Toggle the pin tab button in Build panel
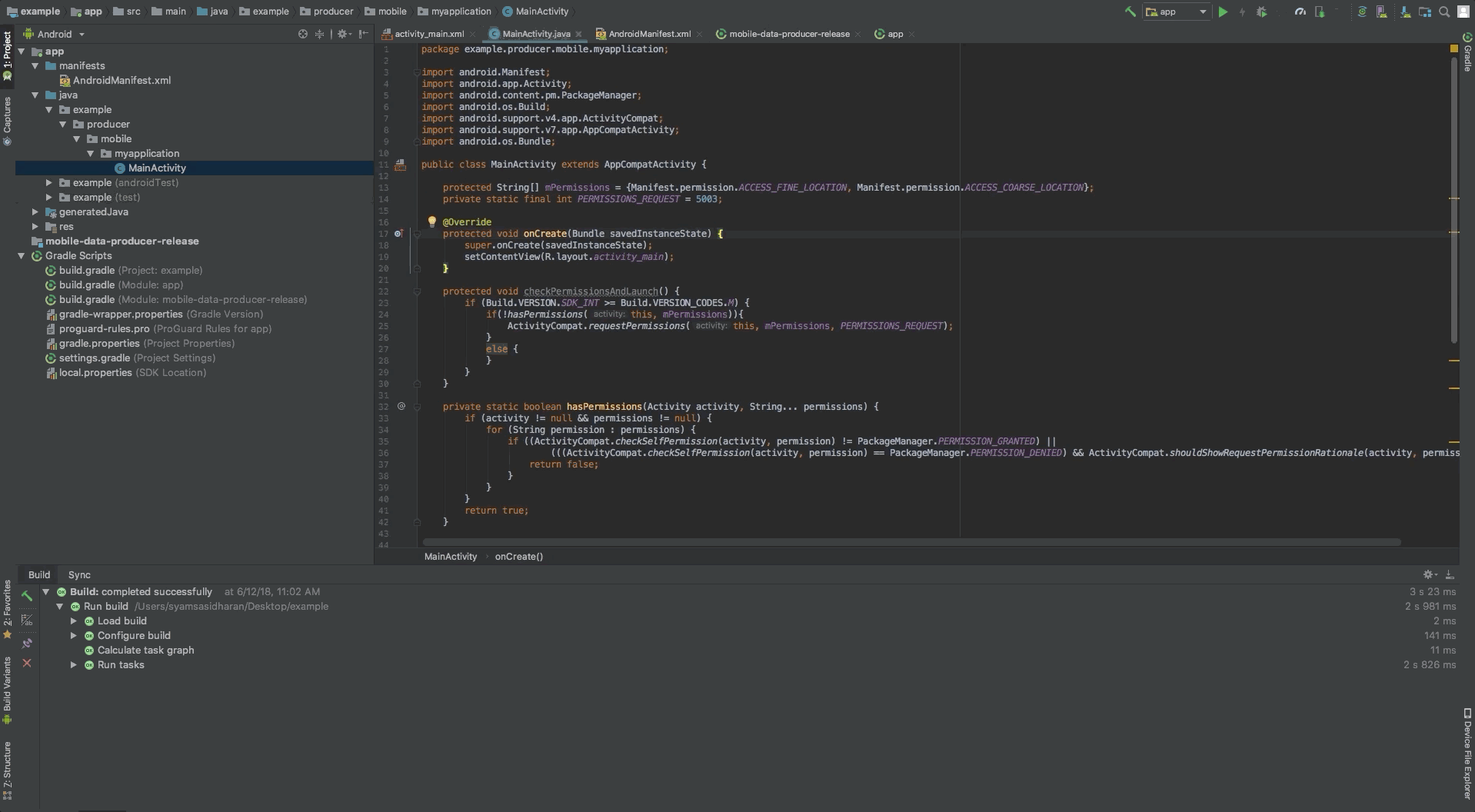Viewport: 1475px width, 812px height. (27, 642)
